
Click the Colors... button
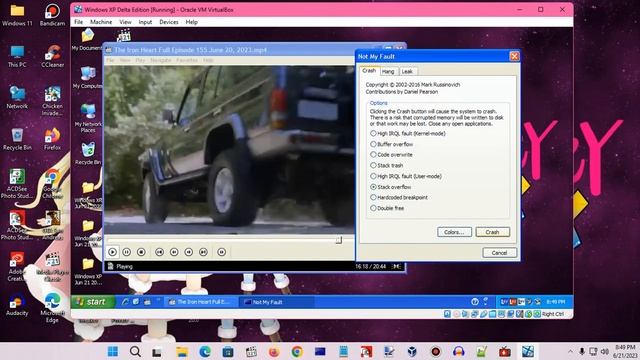point(454,232)
